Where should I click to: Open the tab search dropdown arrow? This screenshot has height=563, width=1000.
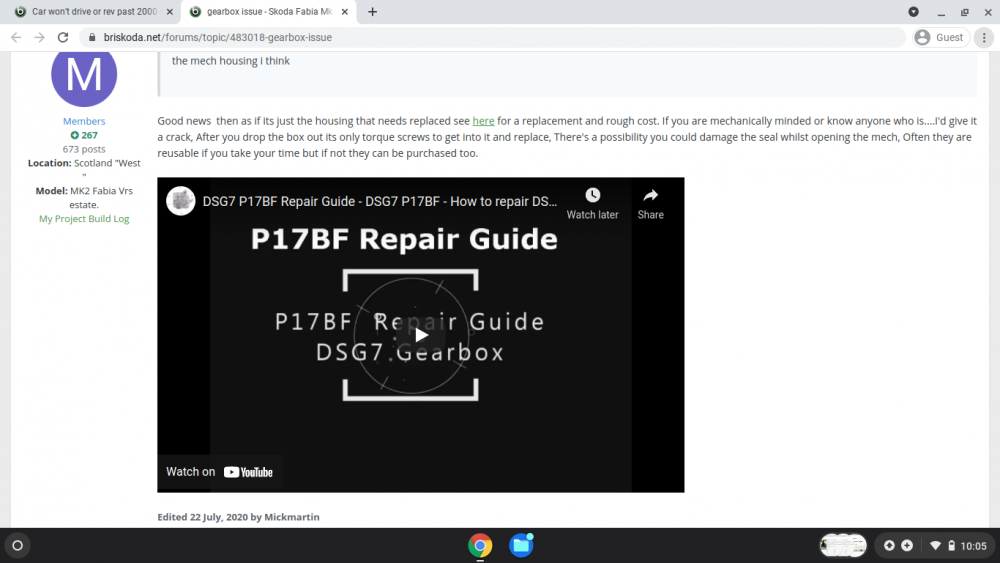913,11
